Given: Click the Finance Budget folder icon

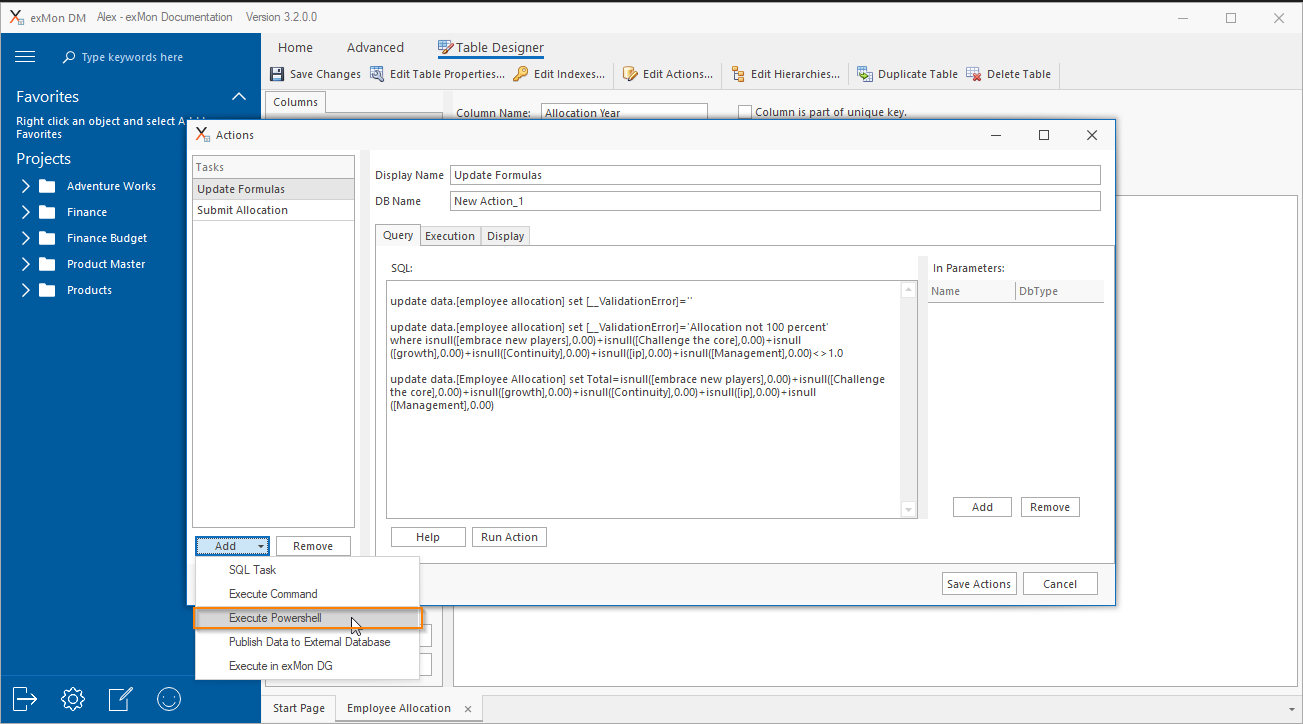Looking at the screenshot, I should pyautogui.click(x=47, y=238).
